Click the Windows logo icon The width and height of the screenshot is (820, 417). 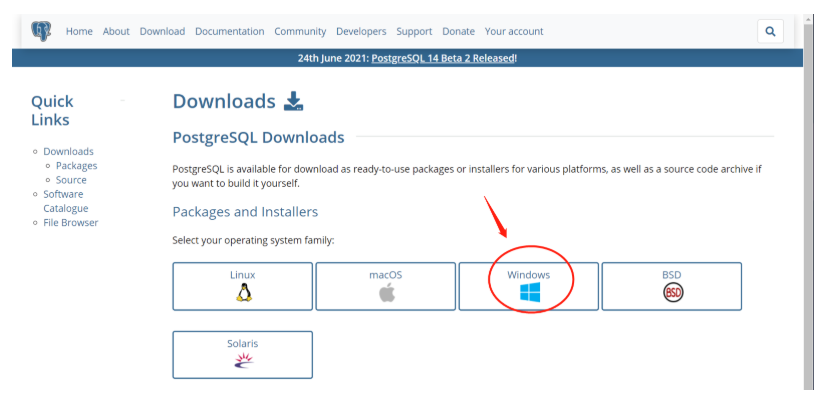[530, 293]
